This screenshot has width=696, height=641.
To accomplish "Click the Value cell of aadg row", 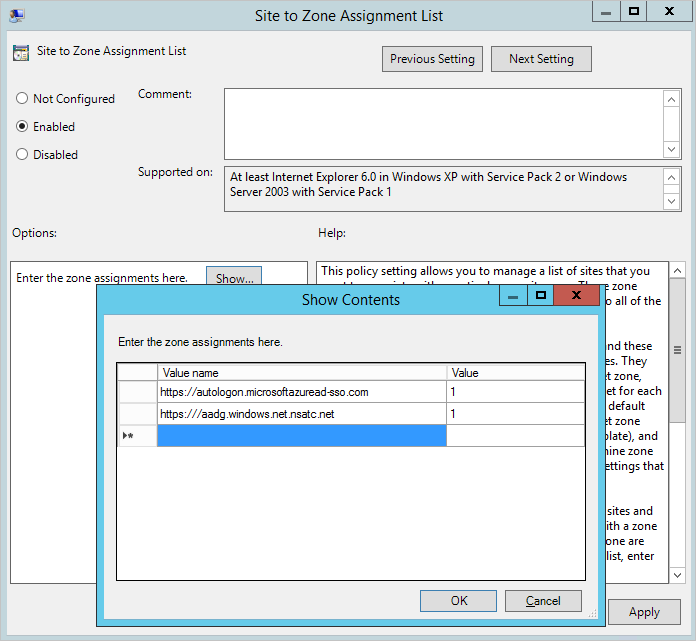I will pos(515,414).
